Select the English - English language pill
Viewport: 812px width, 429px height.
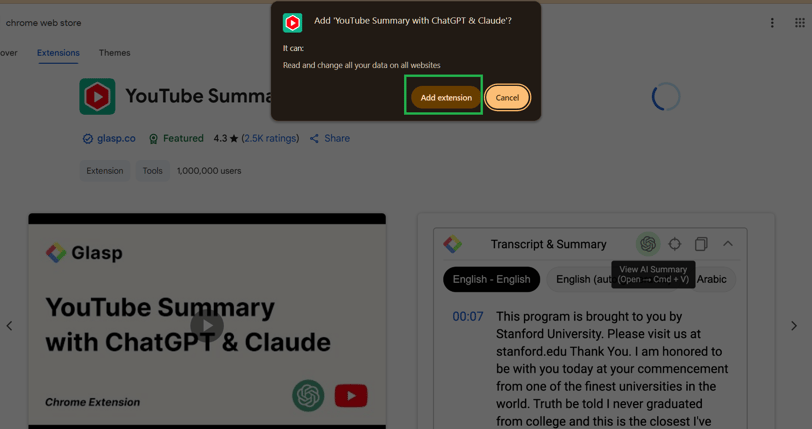491,279
